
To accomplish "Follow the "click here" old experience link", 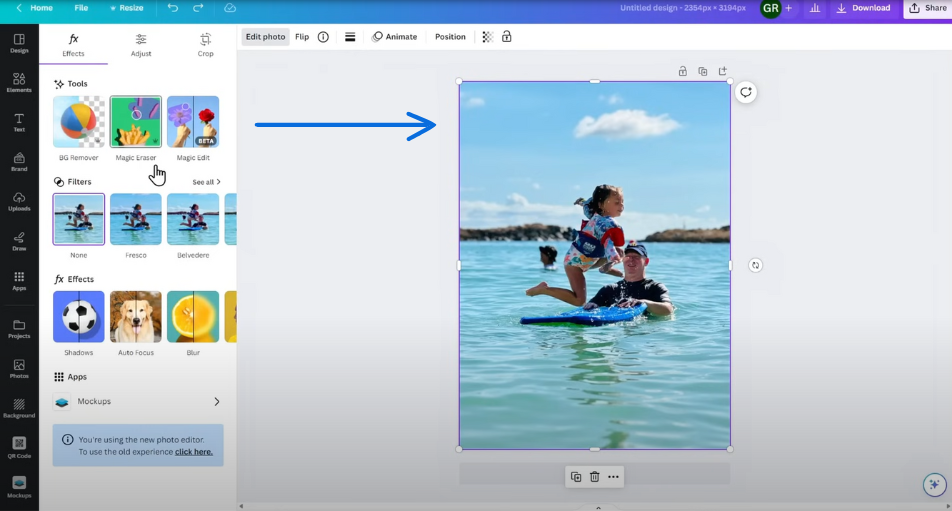I will (194, 452).
